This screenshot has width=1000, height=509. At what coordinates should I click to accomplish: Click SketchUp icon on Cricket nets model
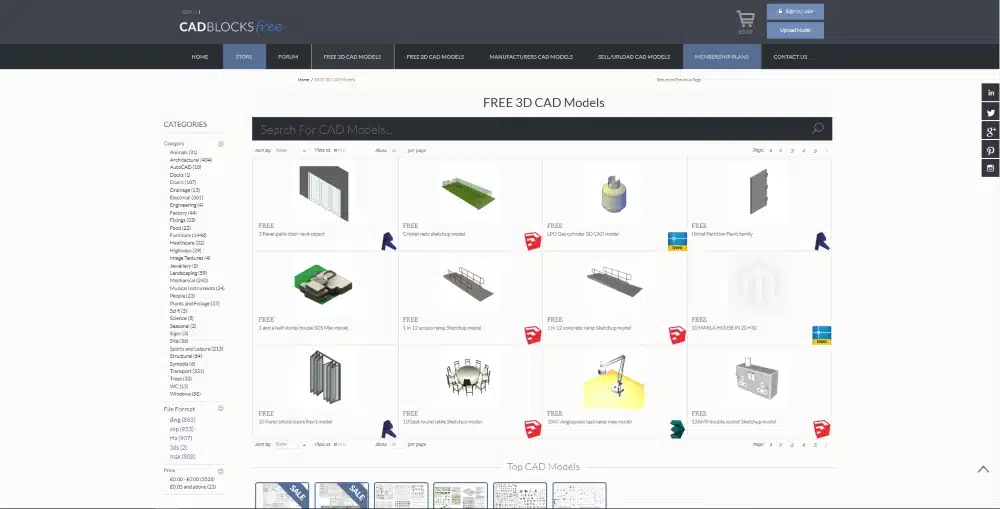(x=533, y=241)
